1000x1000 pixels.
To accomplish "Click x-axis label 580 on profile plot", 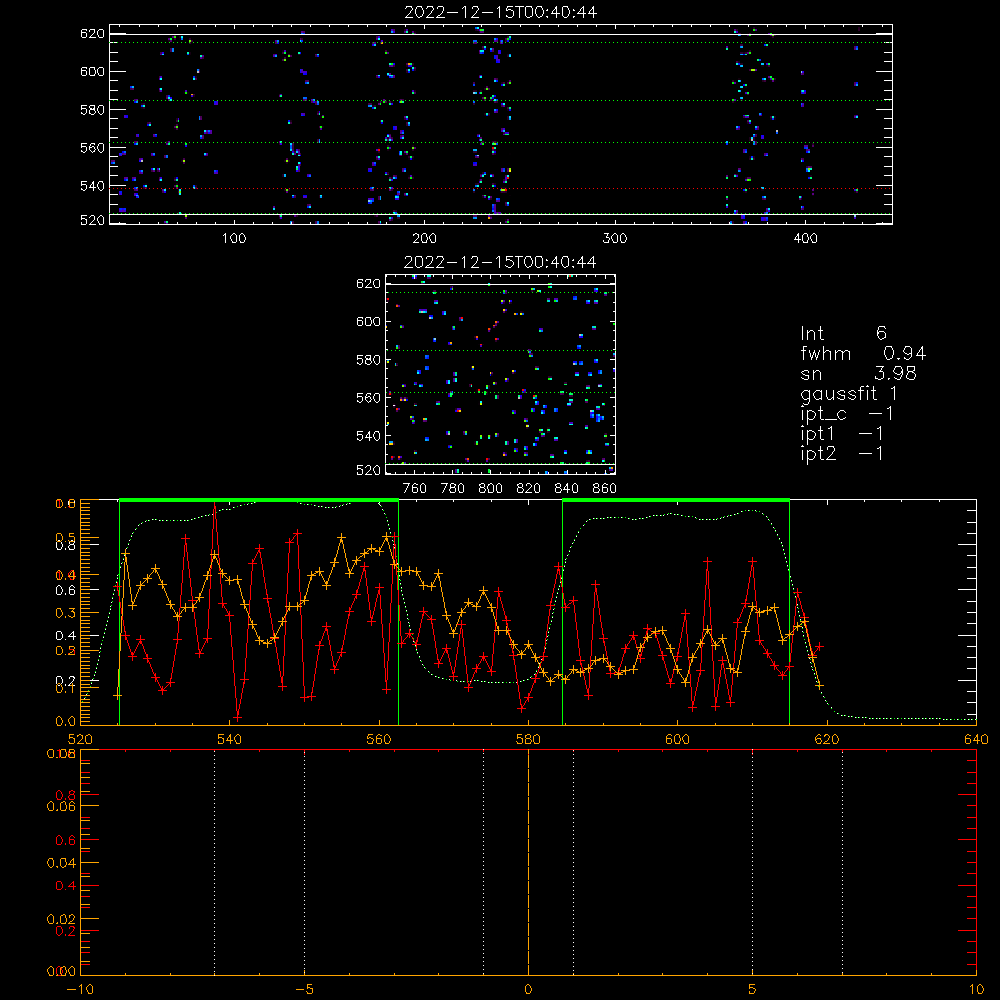I will [x=528, y=740].
